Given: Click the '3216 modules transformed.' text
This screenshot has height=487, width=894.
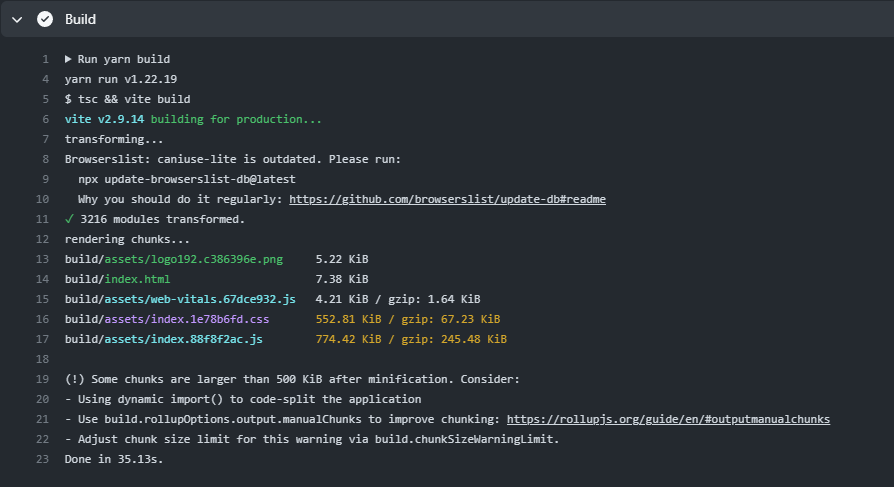Looking at the screenshot, I should [x=162, y=219].
